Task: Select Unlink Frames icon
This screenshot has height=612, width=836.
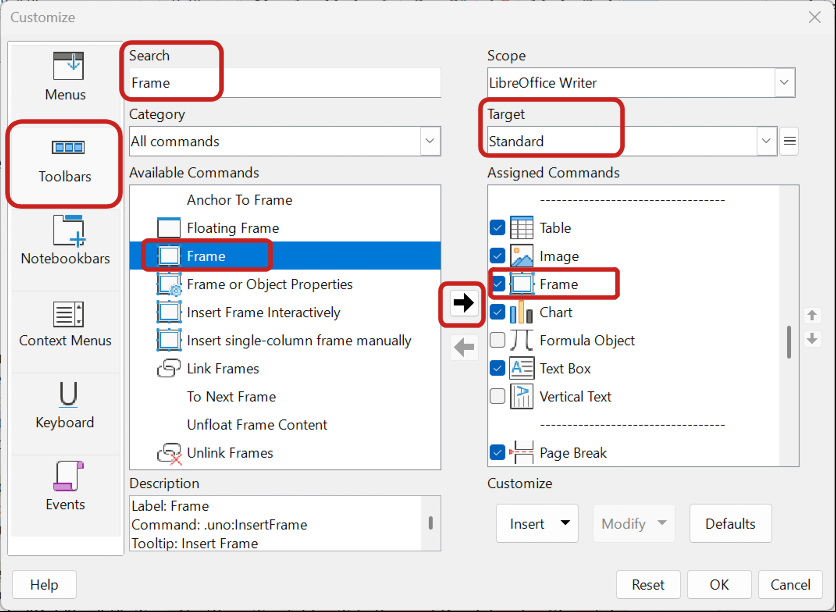Action: coord(168,453)
